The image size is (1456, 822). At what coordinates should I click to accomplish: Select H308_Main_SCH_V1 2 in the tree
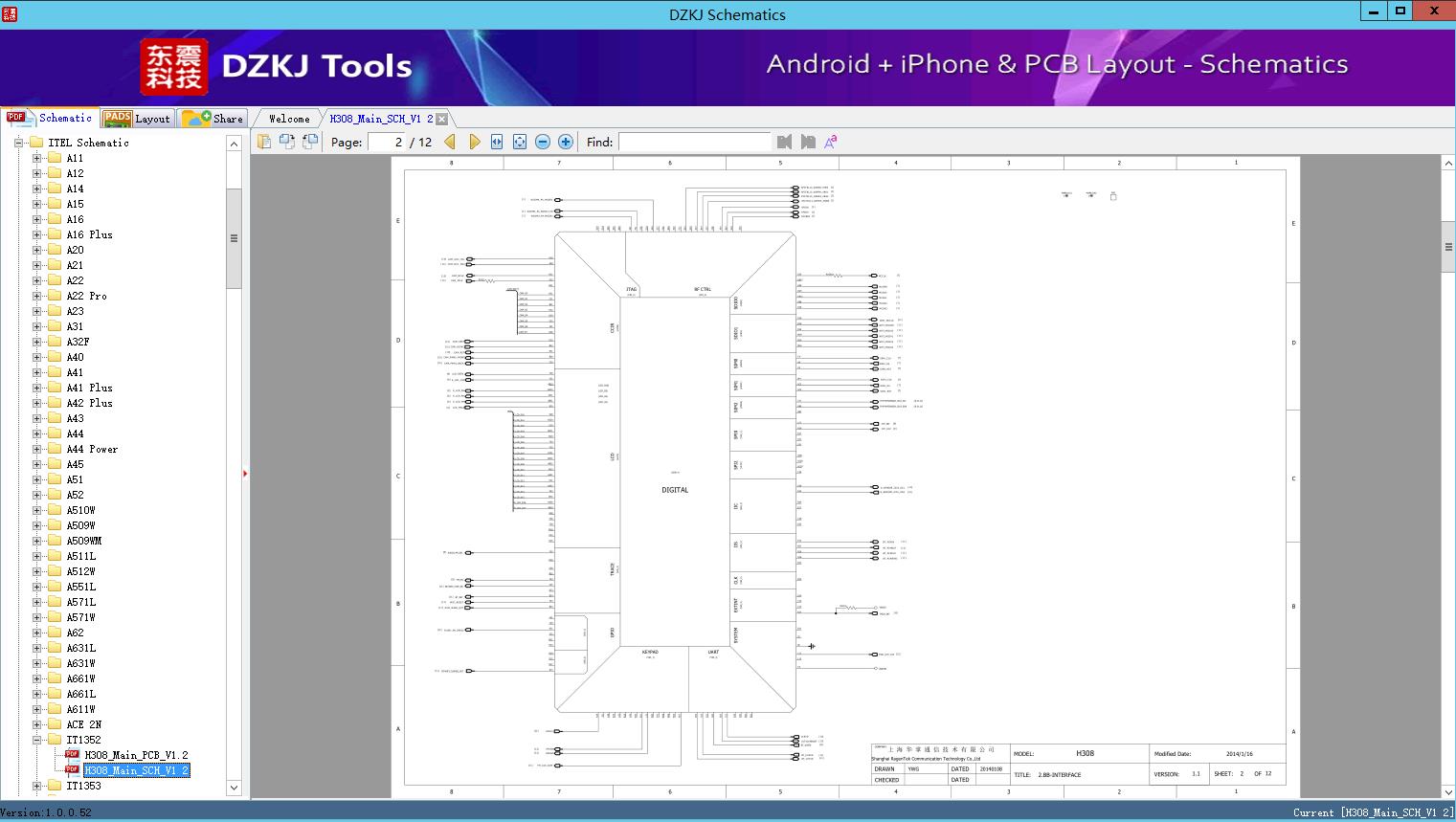(x=136, y=770)
